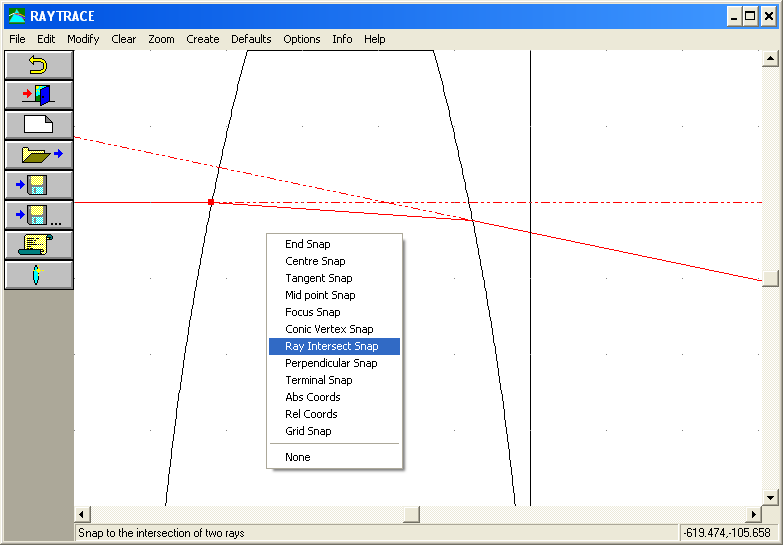Viewport: 783px width, 545px height.
Task: Click the horizontal scrollbar right arrow
Action: (754, 514)
